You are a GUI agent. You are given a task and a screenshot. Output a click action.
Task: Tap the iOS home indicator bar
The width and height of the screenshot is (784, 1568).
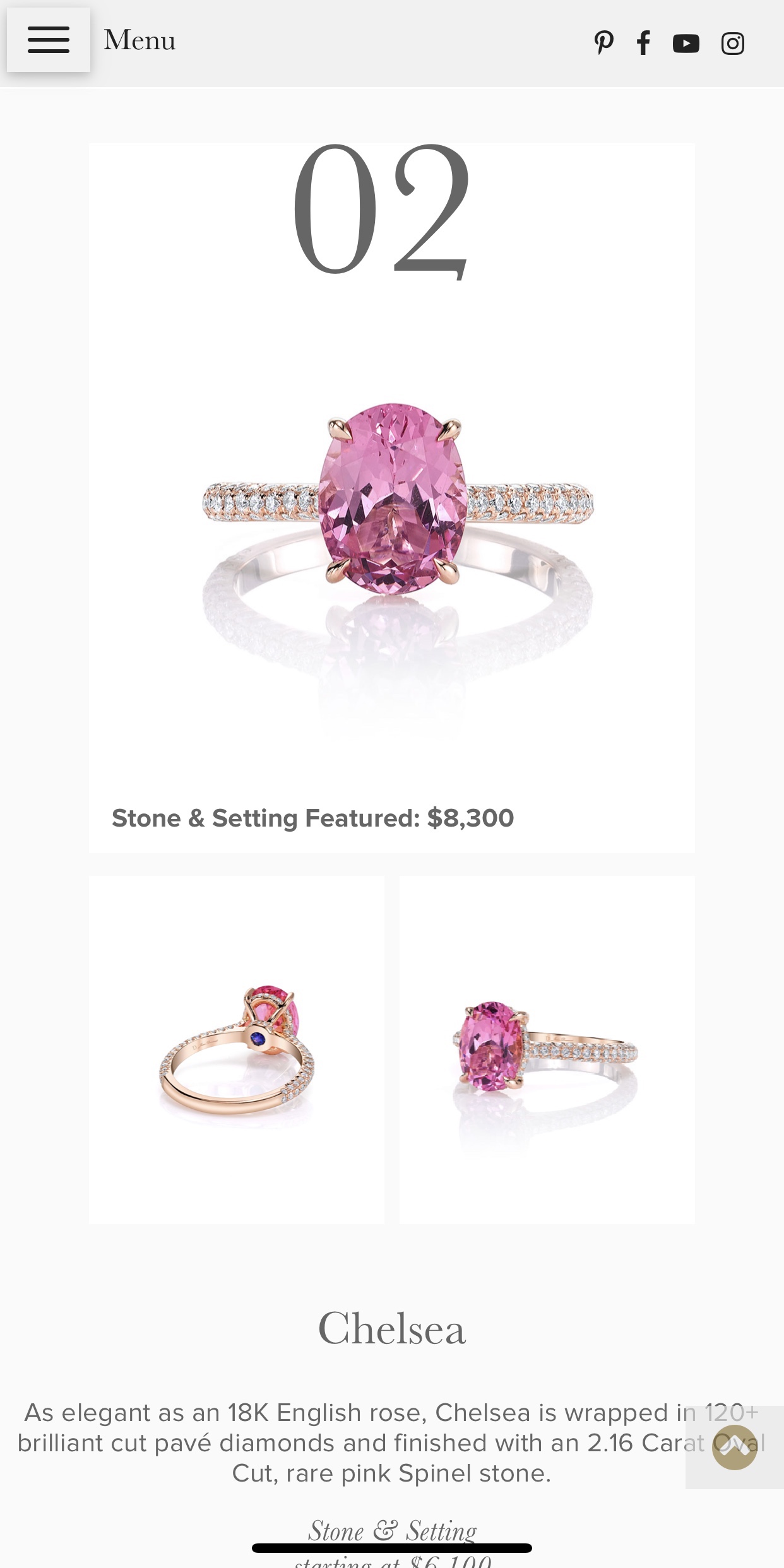pos(392,1548)
